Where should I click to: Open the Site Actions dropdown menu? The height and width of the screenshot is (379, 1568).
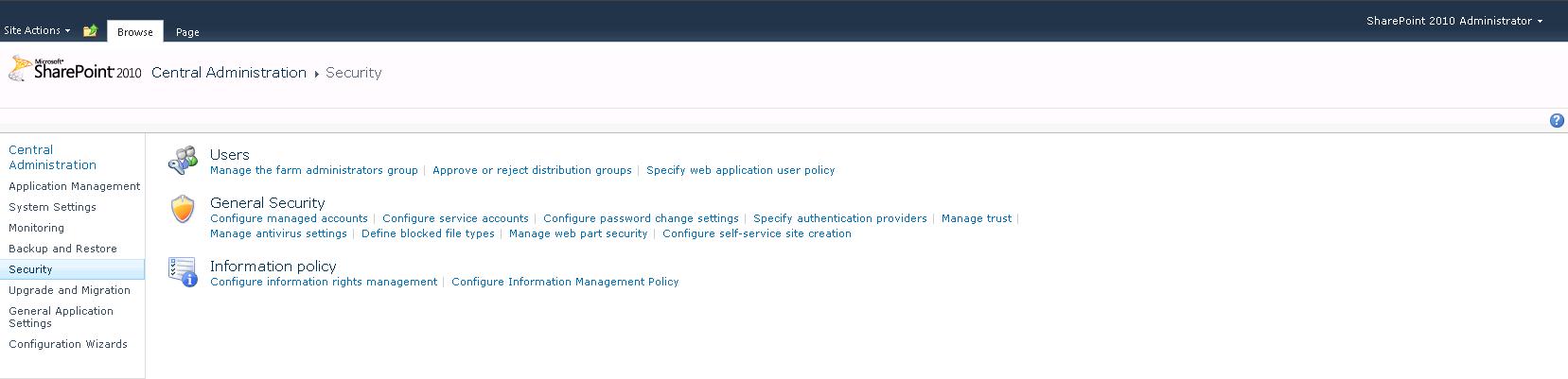pos(37,31)
